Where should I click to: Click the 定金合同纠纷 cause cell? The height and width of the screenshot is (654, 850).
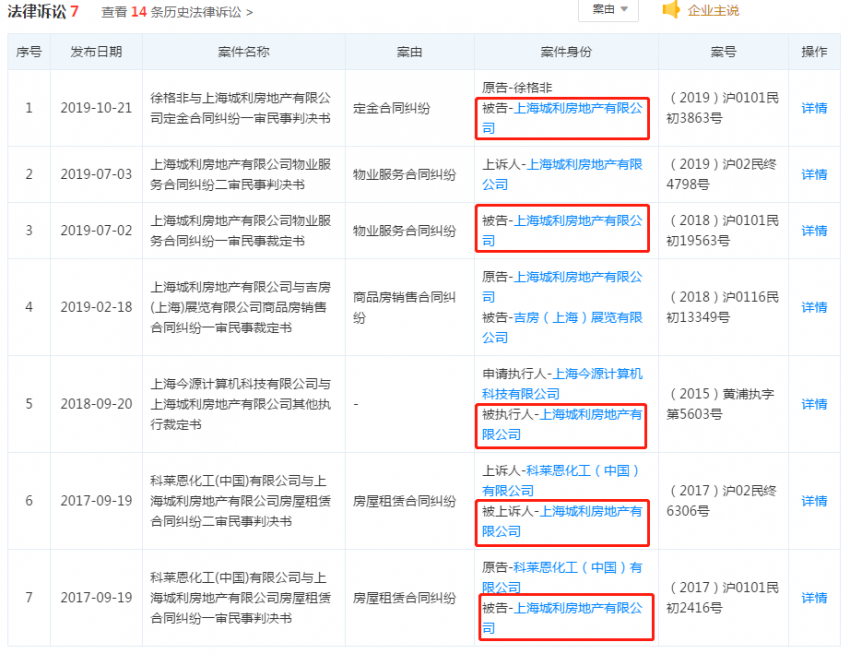[x=391, y=108]
